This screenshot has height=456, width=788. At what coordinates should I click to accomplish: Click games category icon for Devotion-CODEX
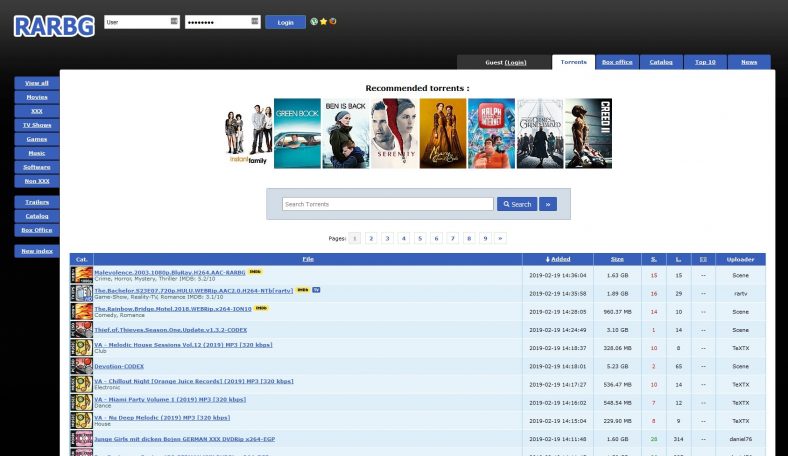[81, 366]
